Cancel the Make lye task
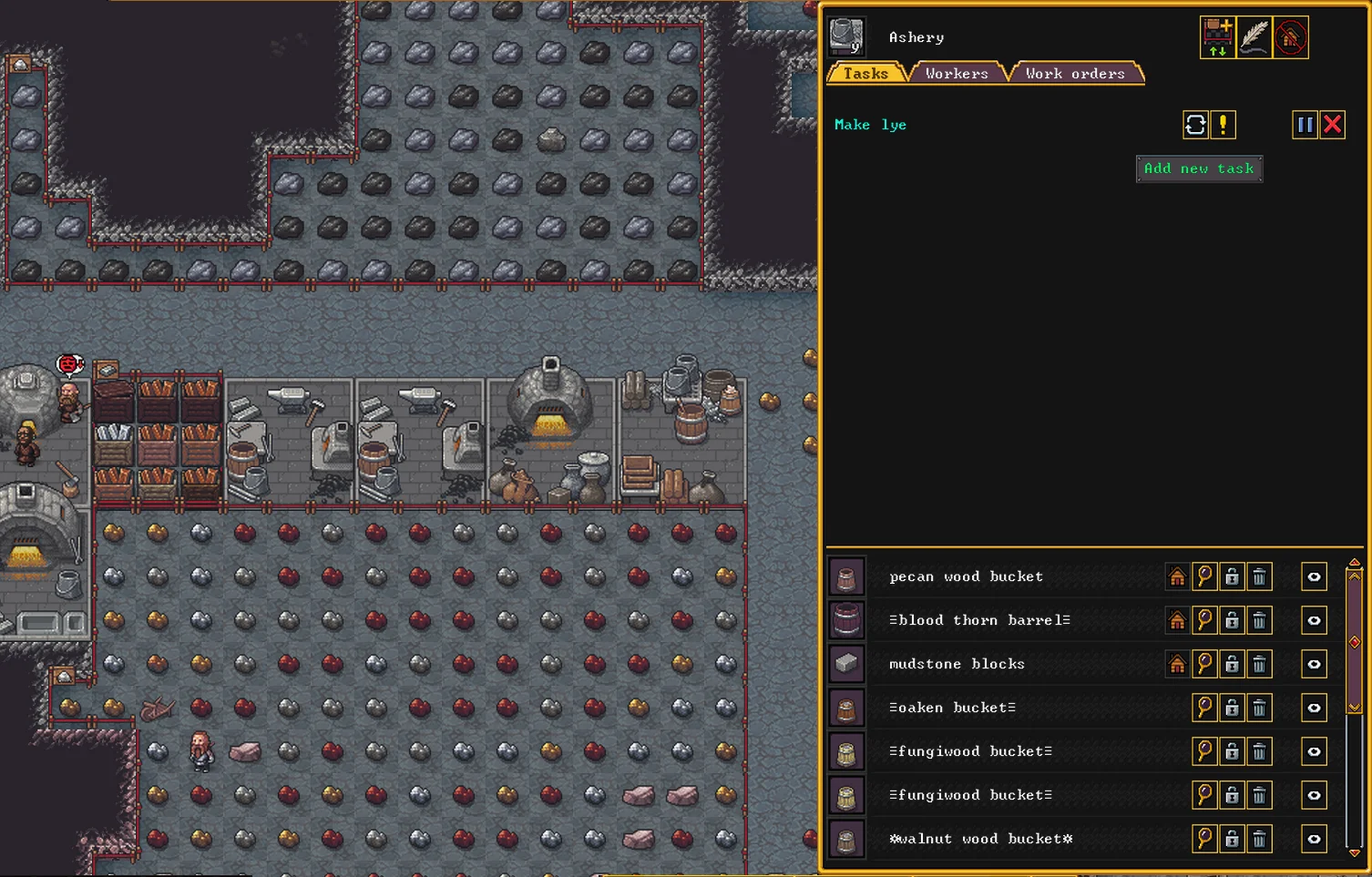 [1332, 125]
